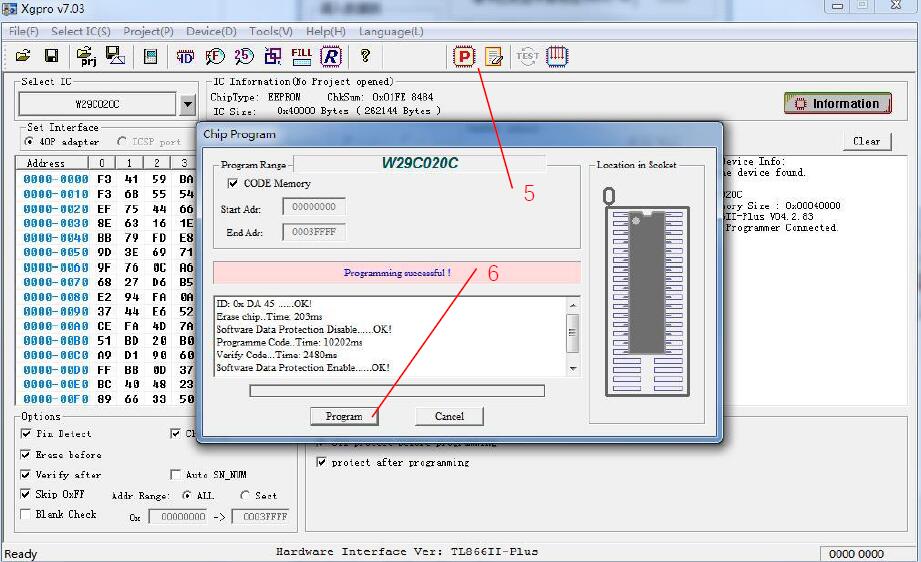
Task: Click the Clear button
Action: tap(866, 141)
